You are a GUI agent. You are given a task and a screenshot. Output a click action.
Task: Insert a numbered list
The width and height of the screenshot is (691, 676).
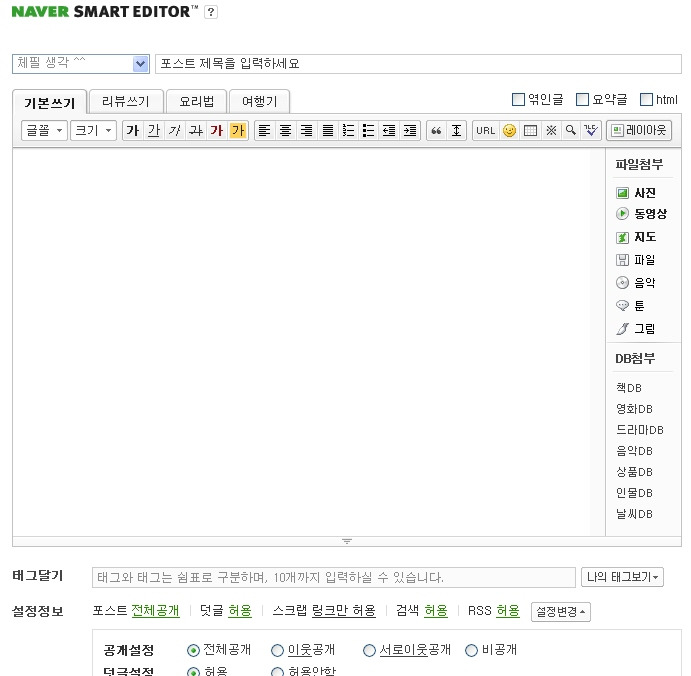[348, 130]
